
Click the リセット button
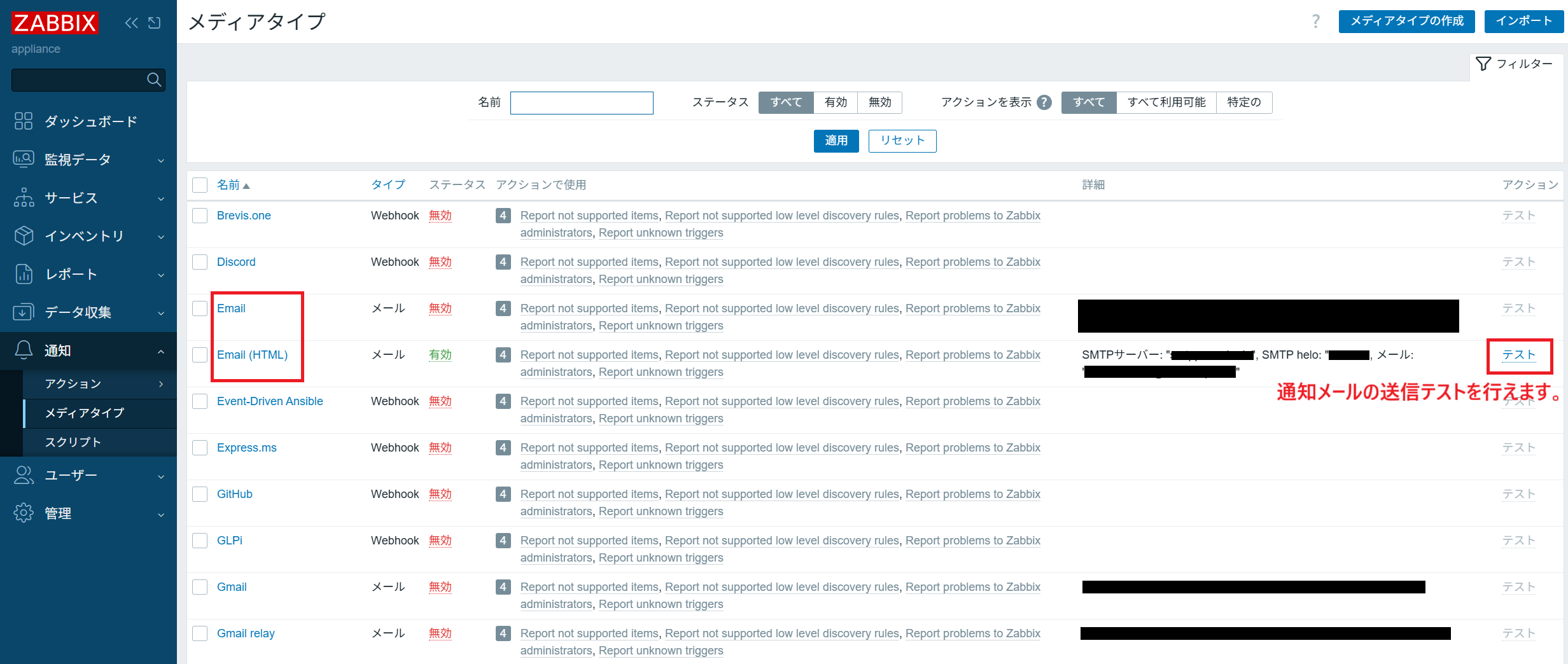tap(902, 141)
